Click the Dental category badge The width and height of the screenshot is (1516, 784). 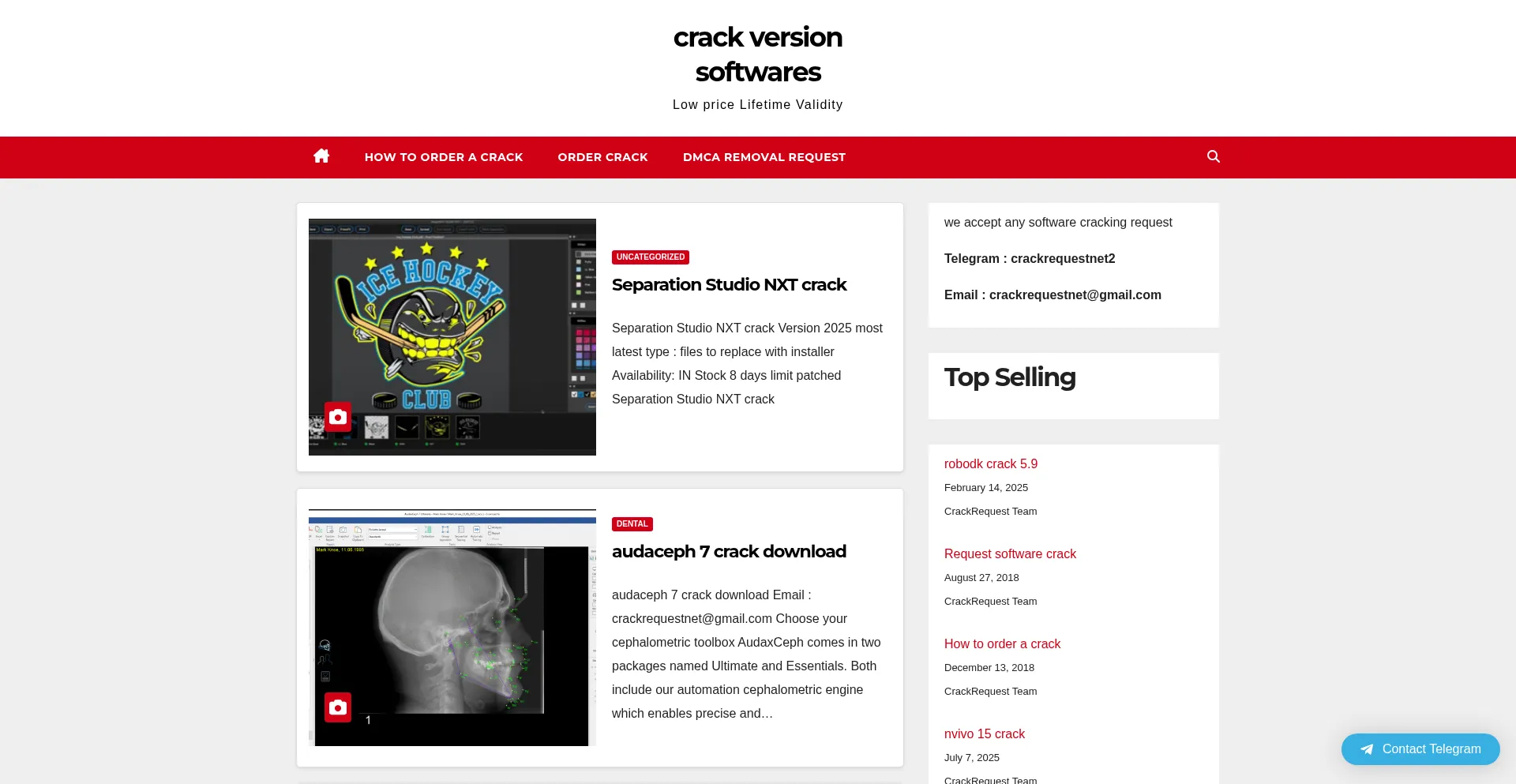tap(632, 524)
